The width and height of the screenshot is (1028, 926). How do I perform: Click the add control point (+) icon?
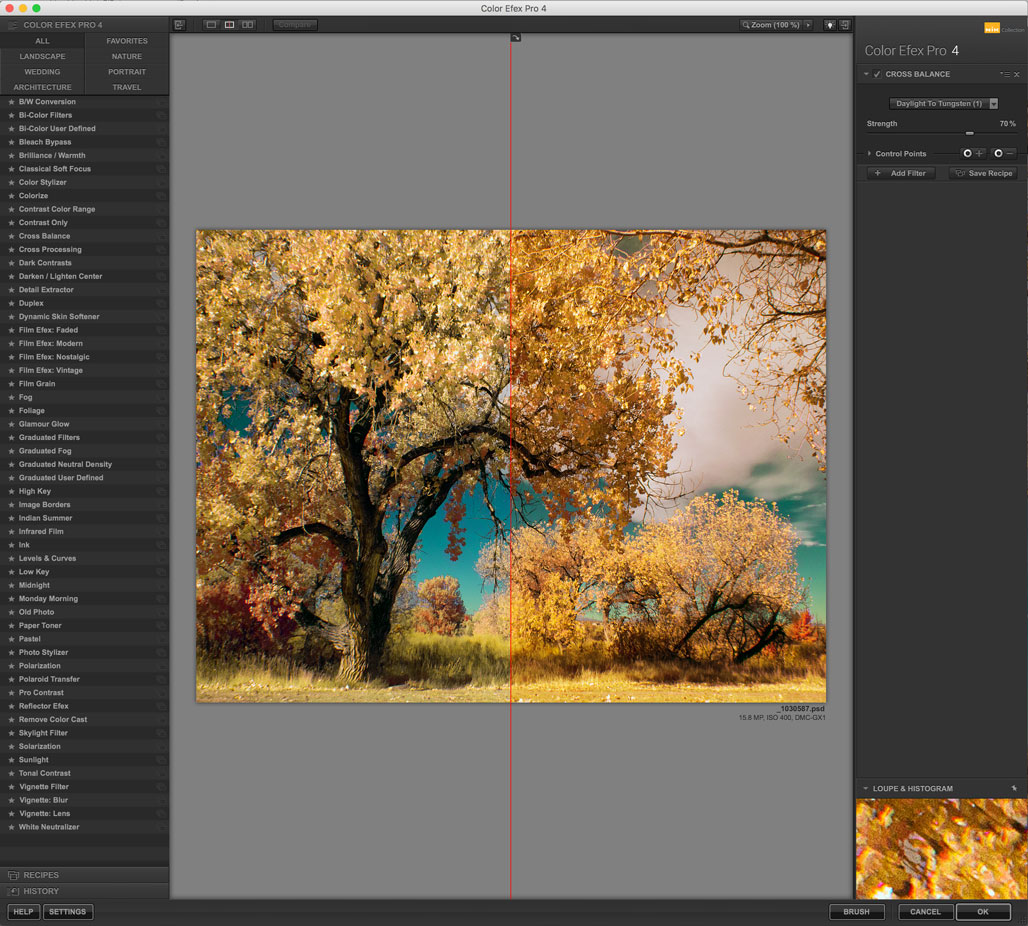point(973,153)
